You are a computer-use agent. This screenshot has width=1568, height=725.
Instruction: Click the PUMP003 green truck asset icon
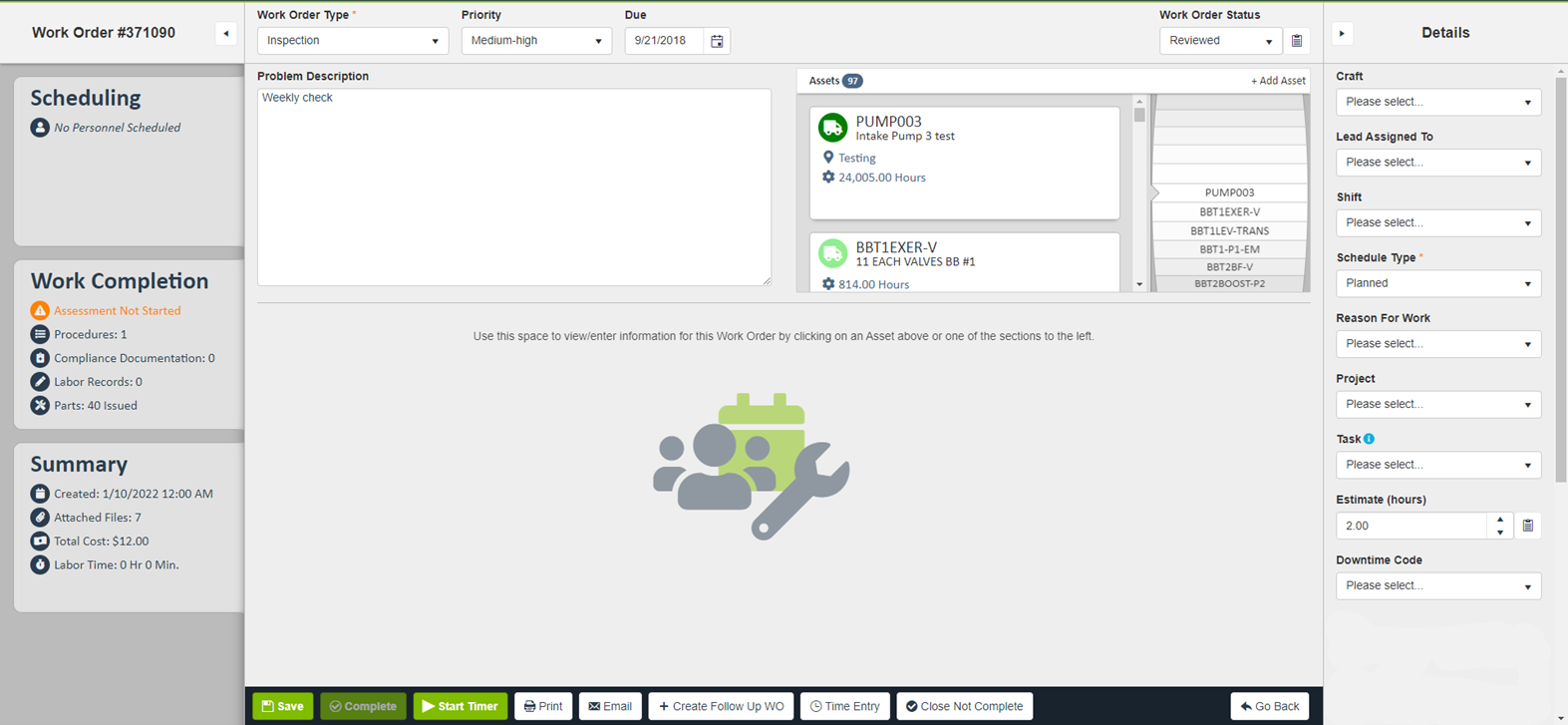(x=832, y=128)
